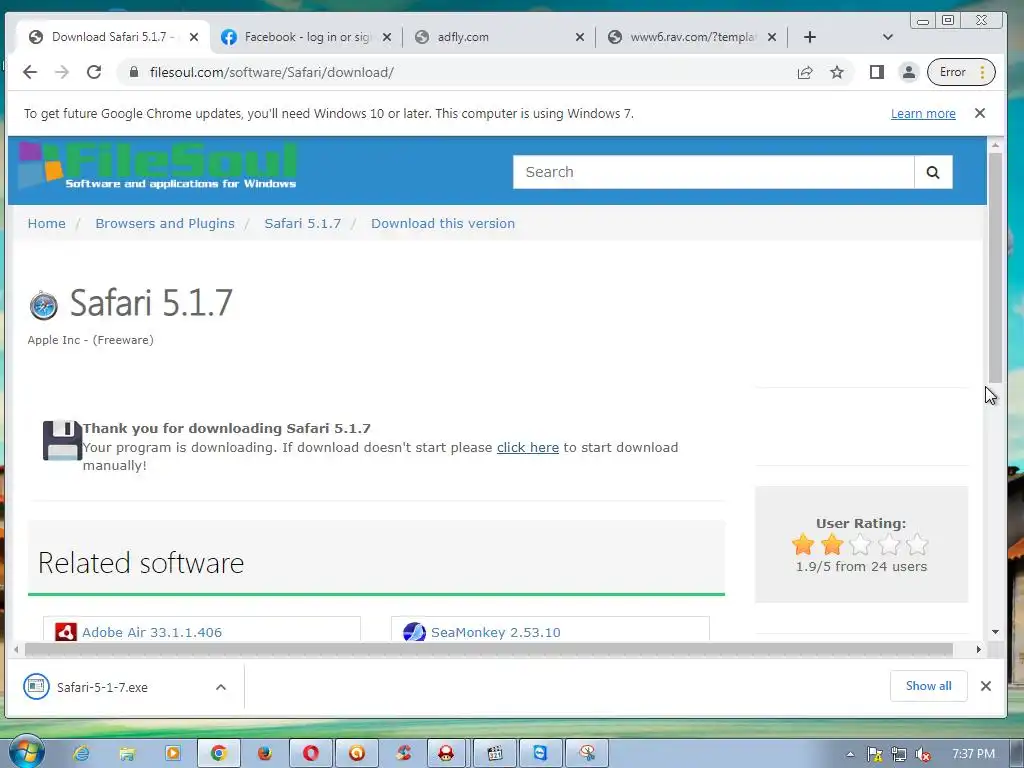1024x768 pixels.
Task: Dismiss the Chrome updates notification bar
Action: pos(980,113)
